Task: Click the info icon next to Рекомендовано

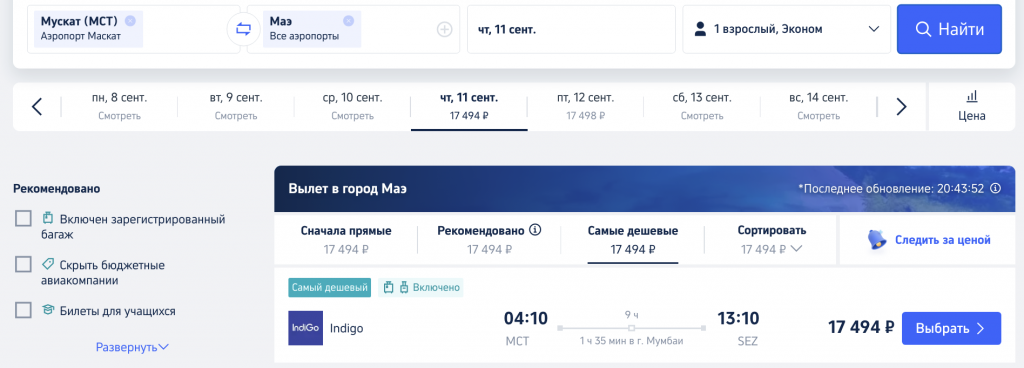Action: (x=536, y=230)
